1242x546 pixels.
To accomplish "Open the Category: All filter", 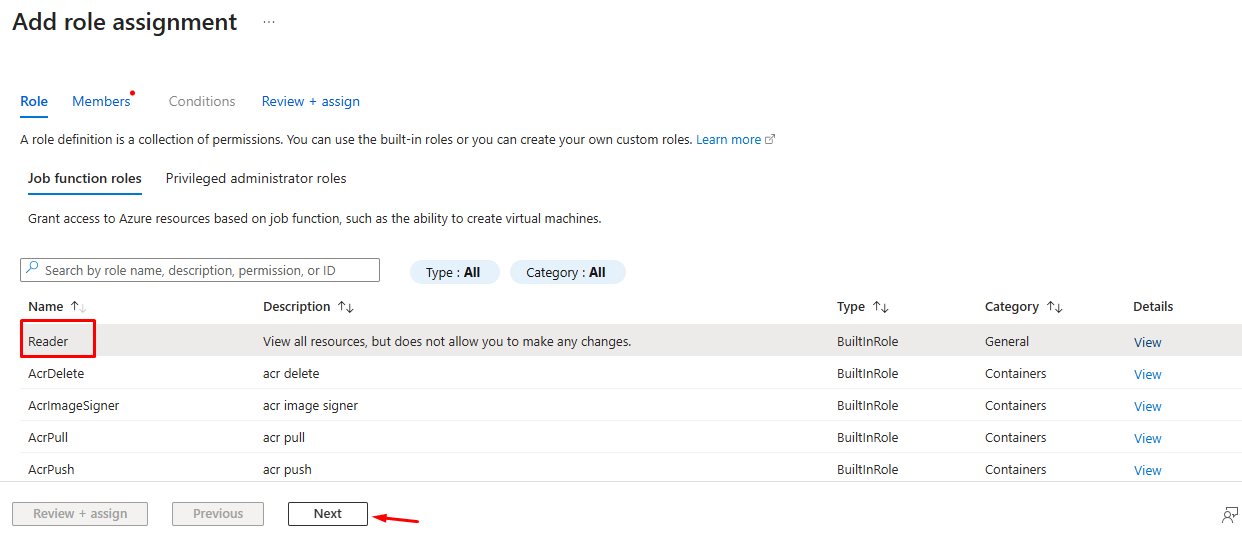I will [567, 272].
